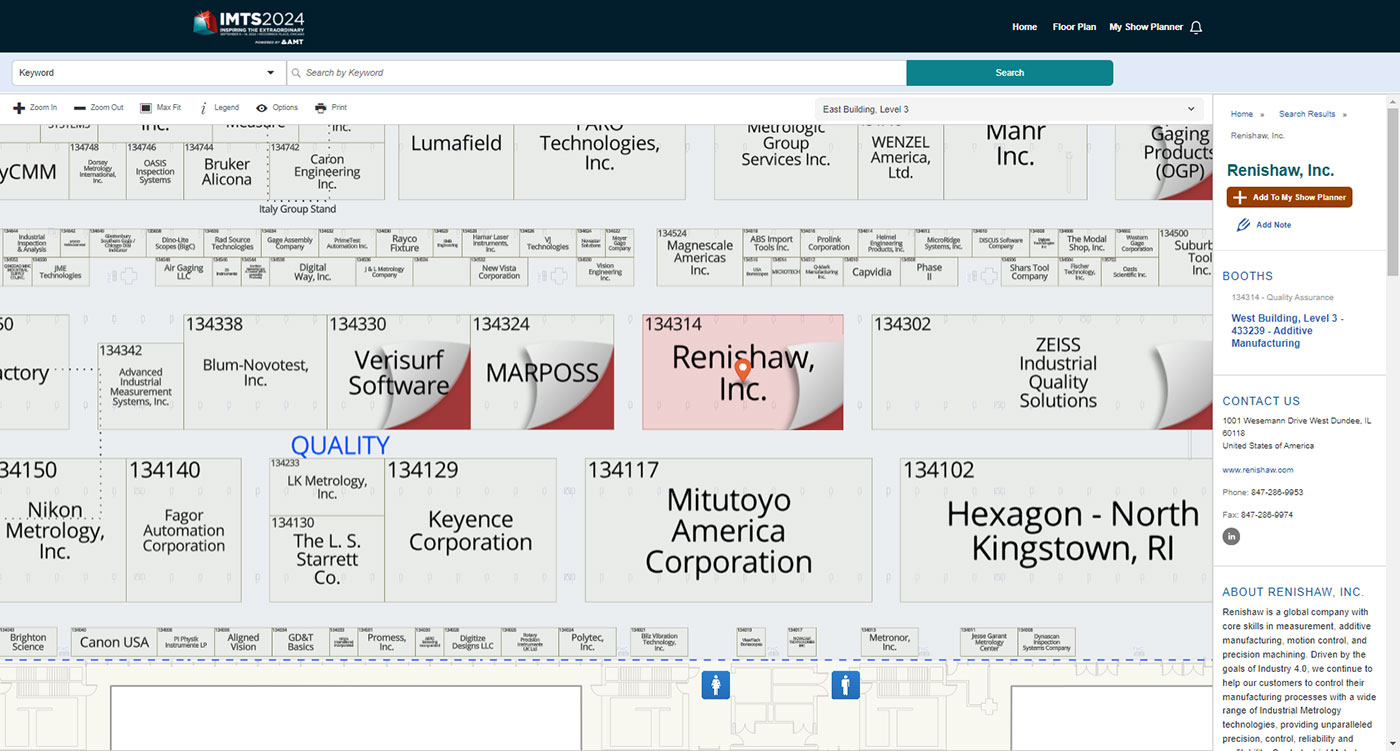Click Phone: 847-286-9953 text
1400x751 pixels.
(1262, 492)
